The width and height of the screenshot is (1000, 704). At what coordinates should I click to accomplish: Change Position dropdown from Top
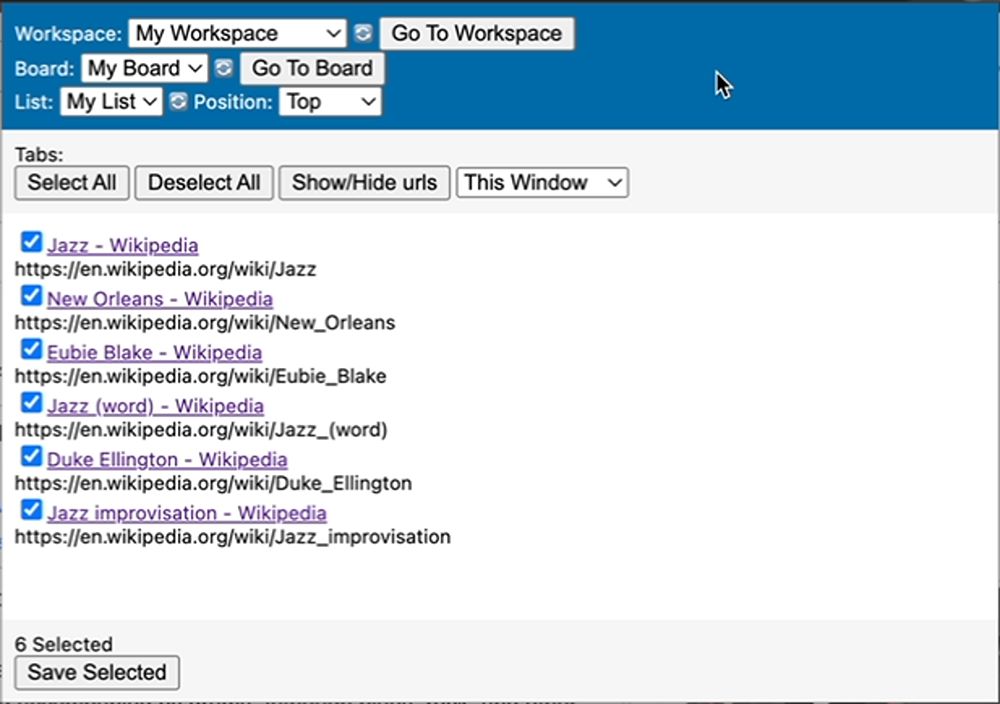point(329,101)
